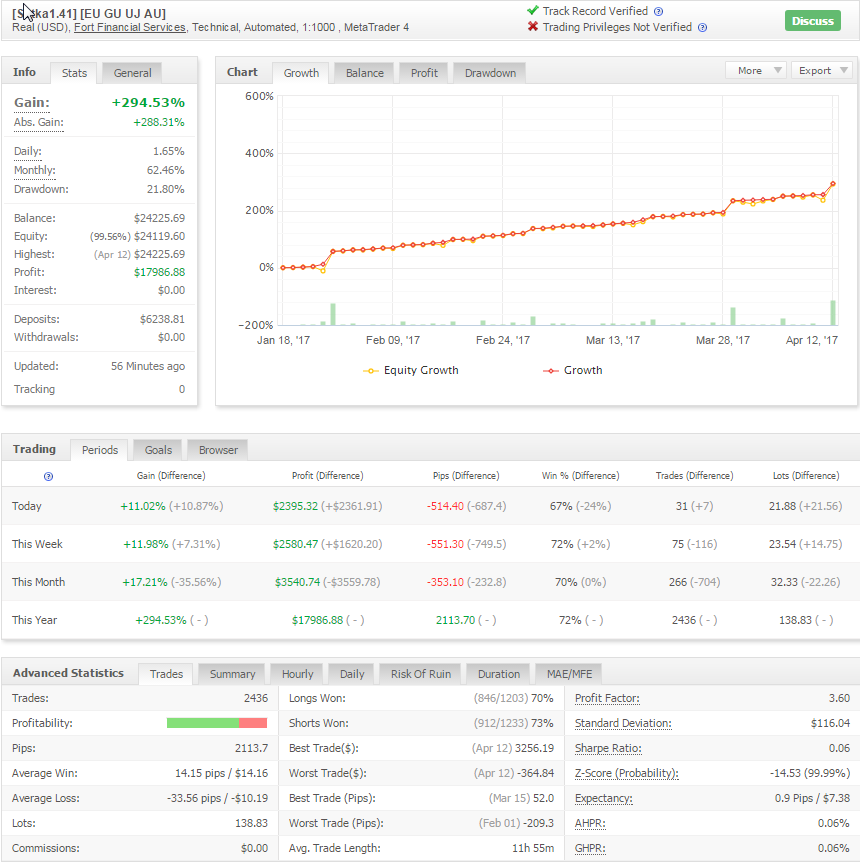Toggle the Equity Growth legend series
Viewport: 860px width, 862px height.
[x=411, y=371]
